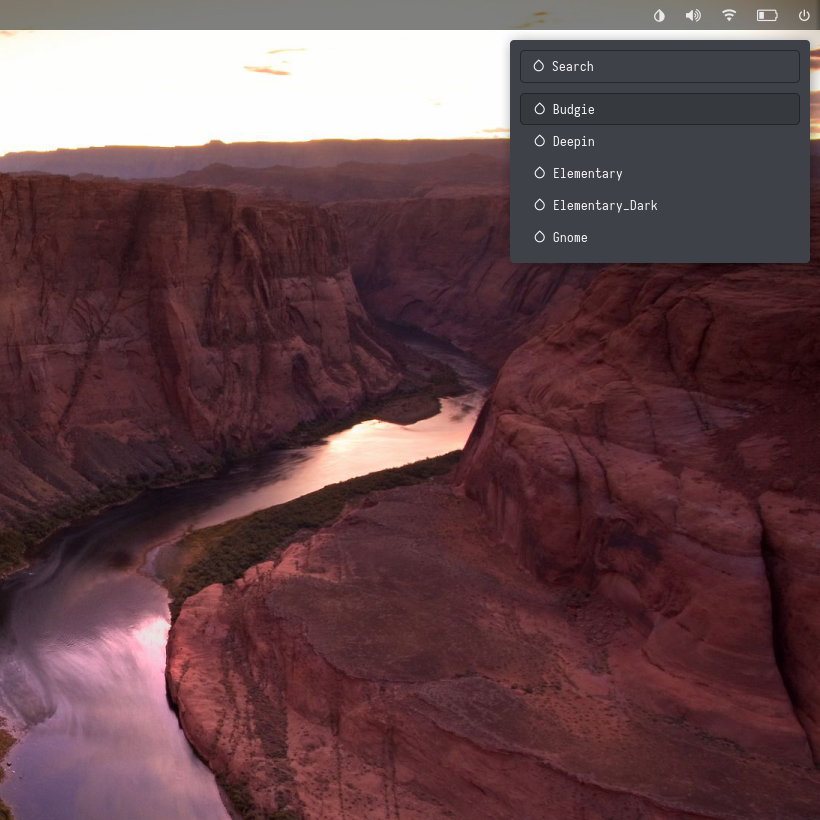Click the droplet icon inside Search box
Image resolution: width=820 pixels, height=820 pixels.
tap(538, 66)
